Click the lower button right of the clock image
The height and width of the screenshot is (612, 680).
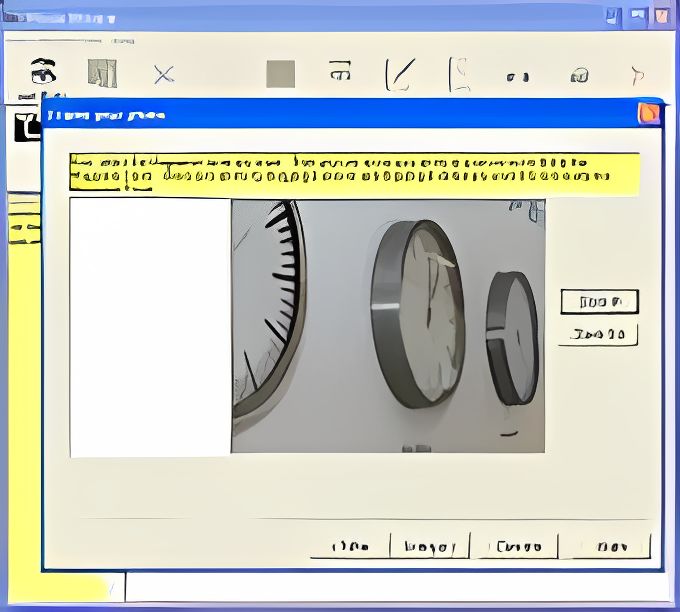(x=598, y=334)
